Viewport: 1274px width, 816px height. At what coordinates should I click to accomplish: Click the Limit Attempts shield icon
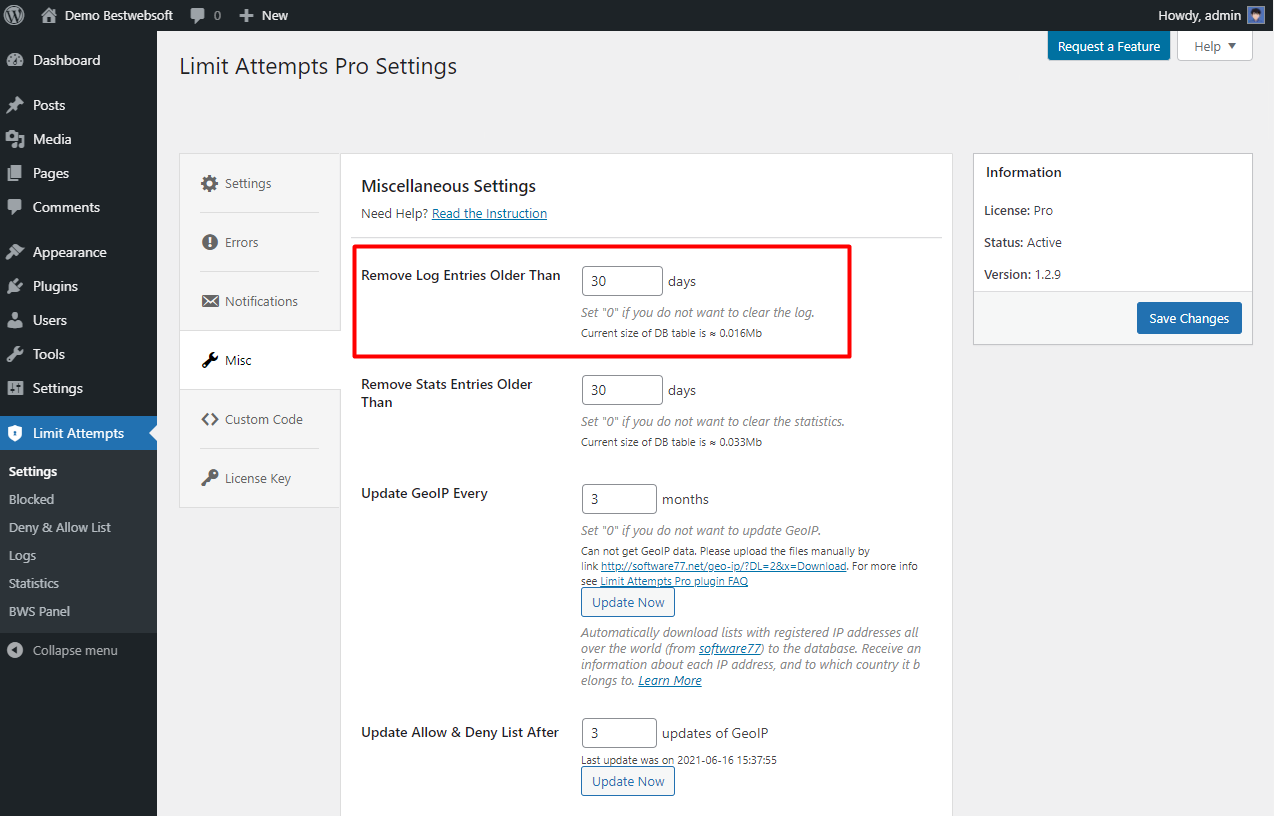15,433
